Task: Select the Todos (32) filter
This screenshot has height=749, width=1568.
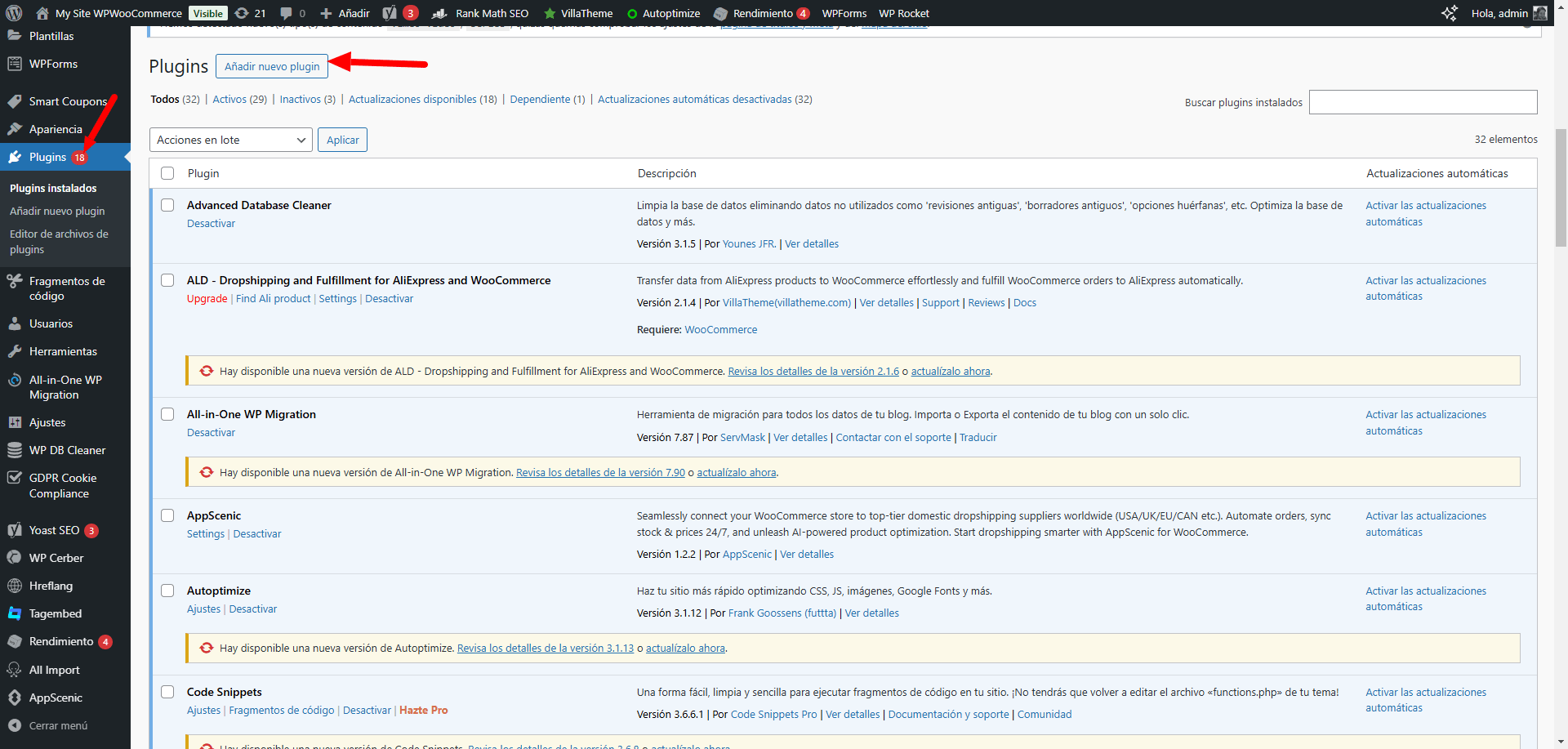Action: pos(175,99)
